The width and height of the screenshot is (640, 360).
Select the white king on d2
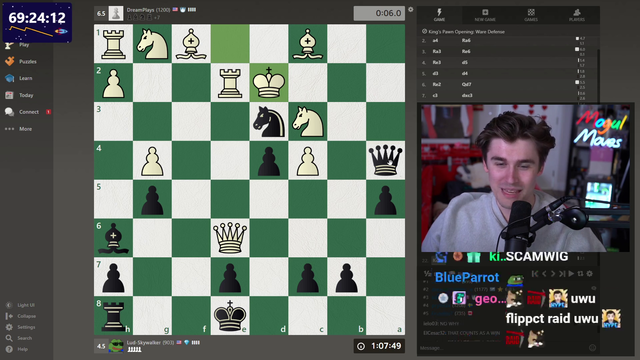tap(269, 82)
